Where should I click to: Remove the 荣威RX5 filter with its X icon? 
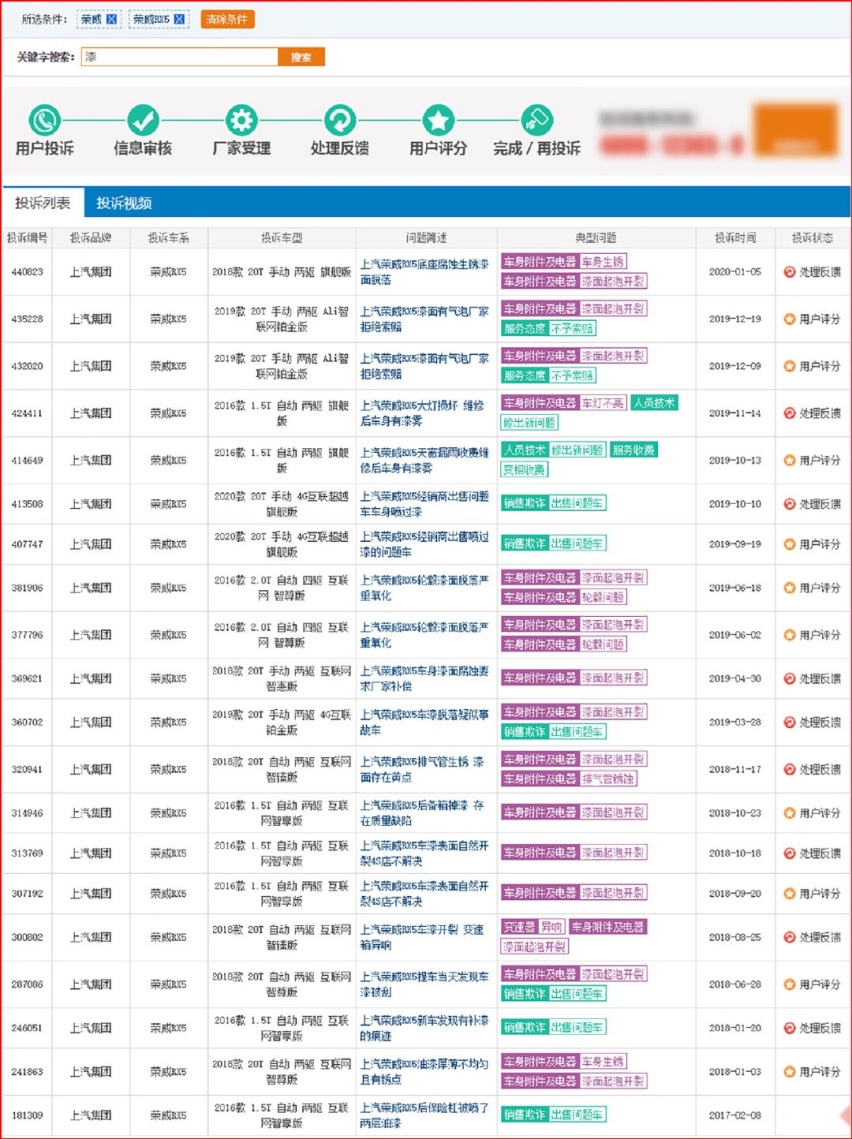tap(179, 20)
